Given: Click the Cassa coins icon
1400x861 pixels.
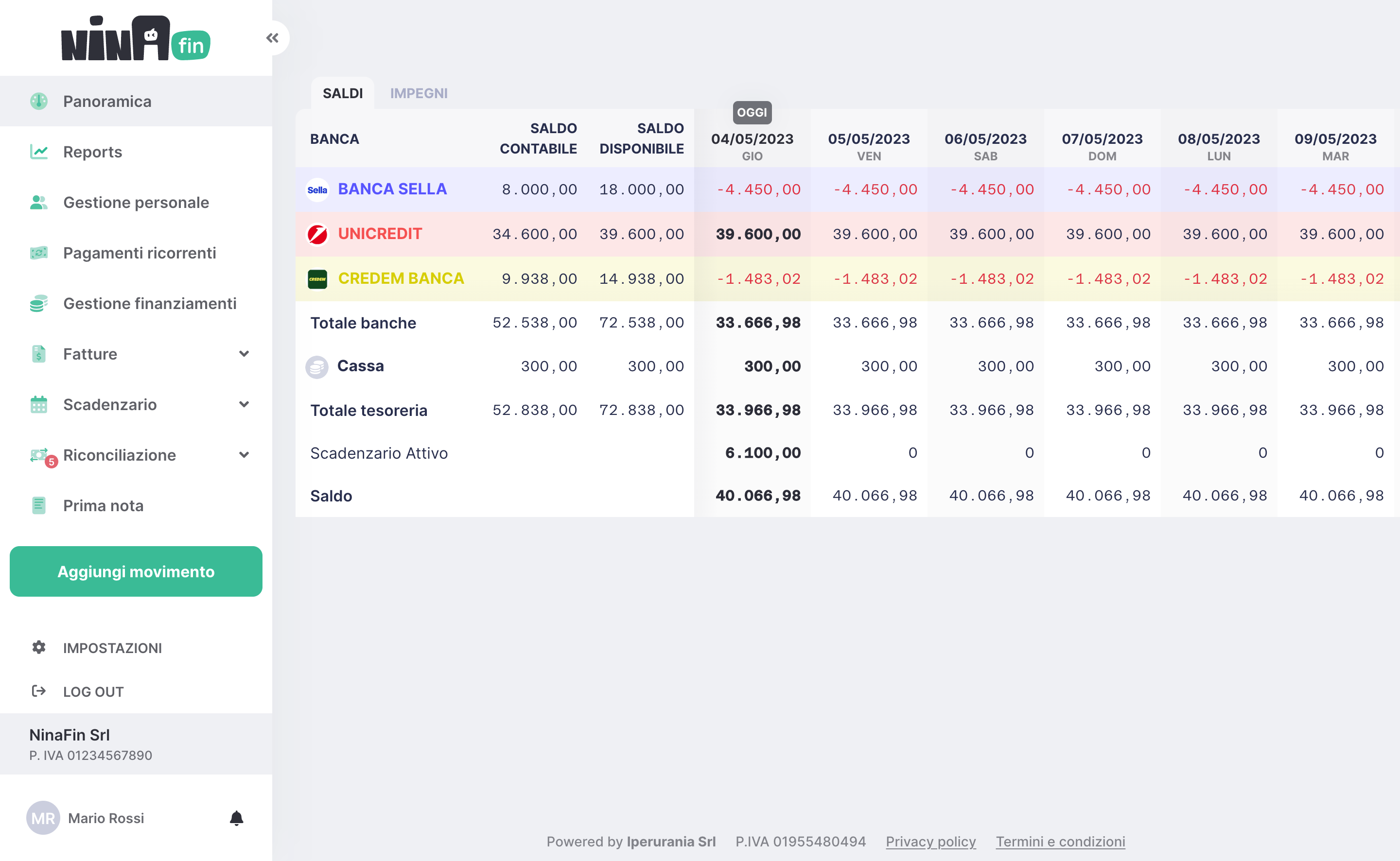Looking at the screenshot, I should [316, 367].
